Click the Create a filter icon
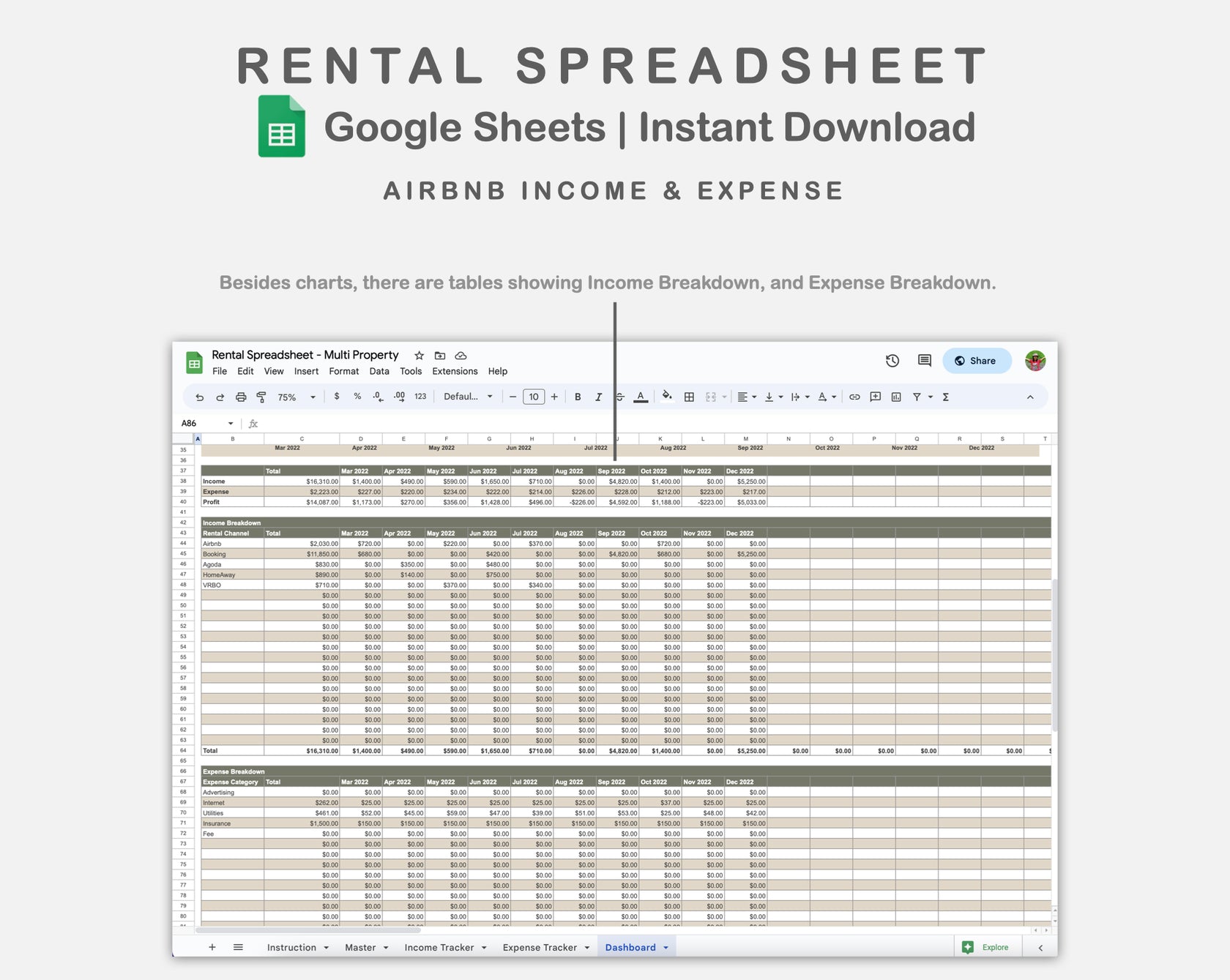The width and height of the screenshot is (1230, 980). (x=917, y=397)
